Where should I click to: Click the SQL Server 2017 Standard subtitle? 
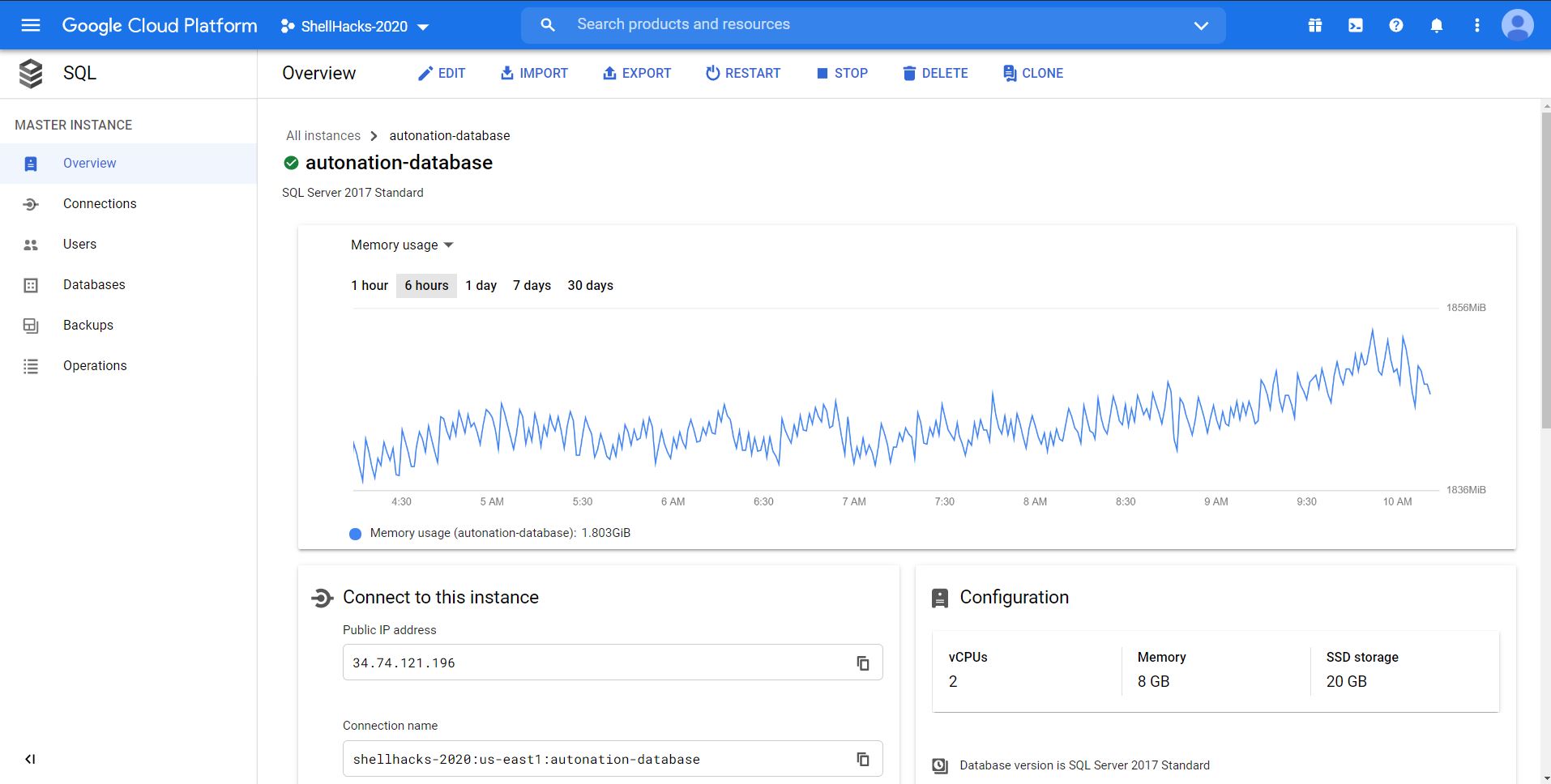[352, 193]
